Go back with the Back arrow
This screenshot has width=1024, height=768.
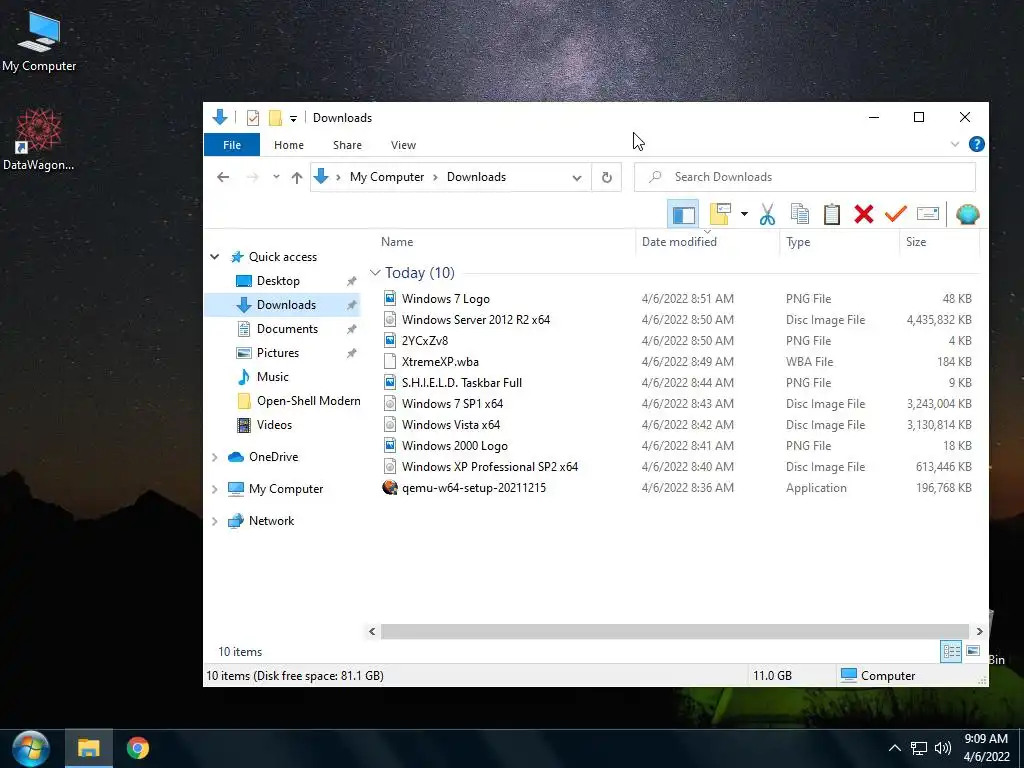click(223, 177)
